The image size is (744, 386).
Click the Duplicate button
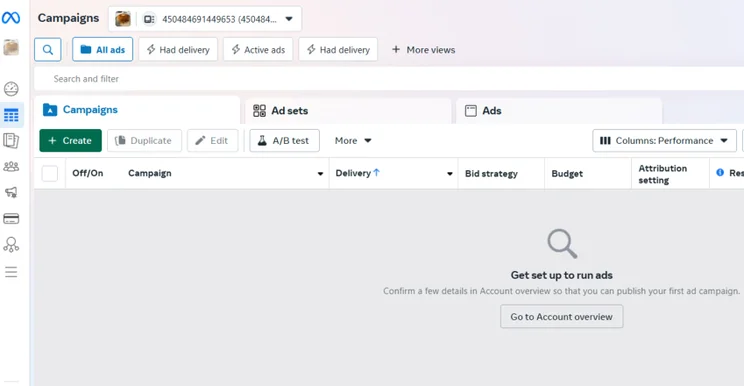144,140
